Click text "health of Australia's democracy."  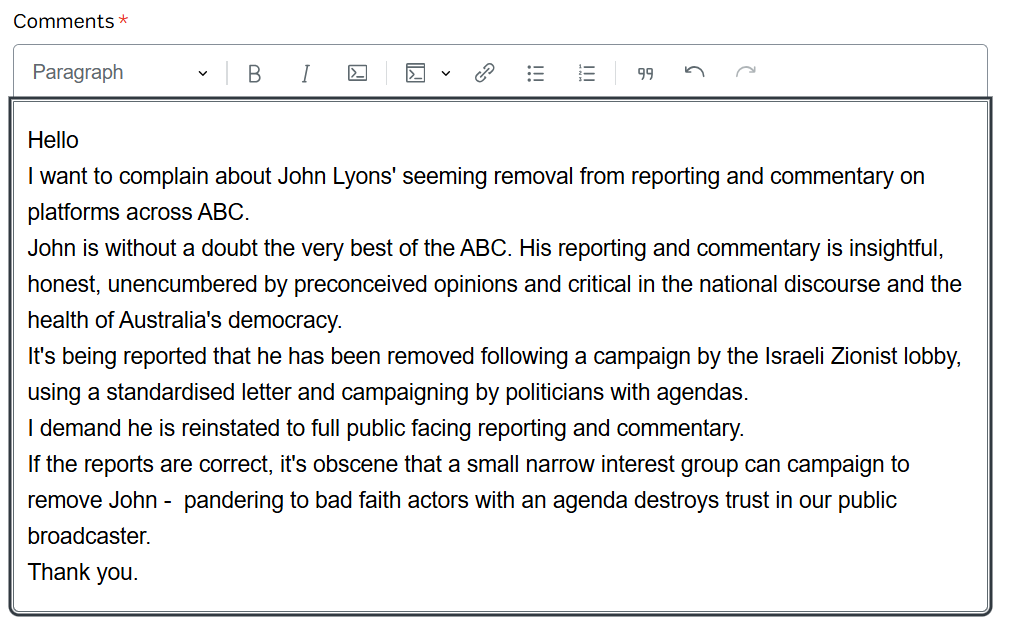tap(185, 321)
